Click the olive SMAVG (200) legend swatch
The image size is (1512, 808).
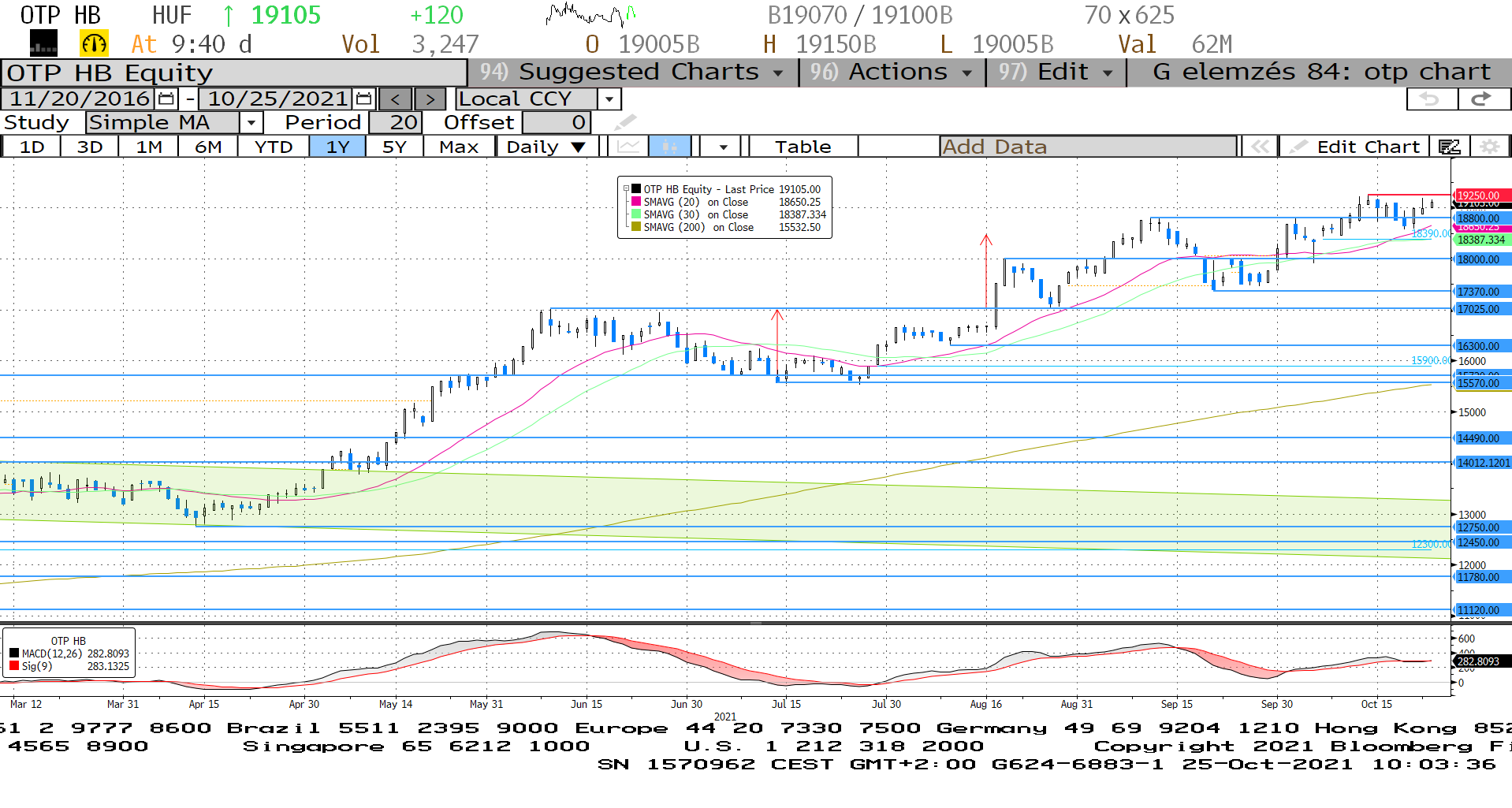636,227
